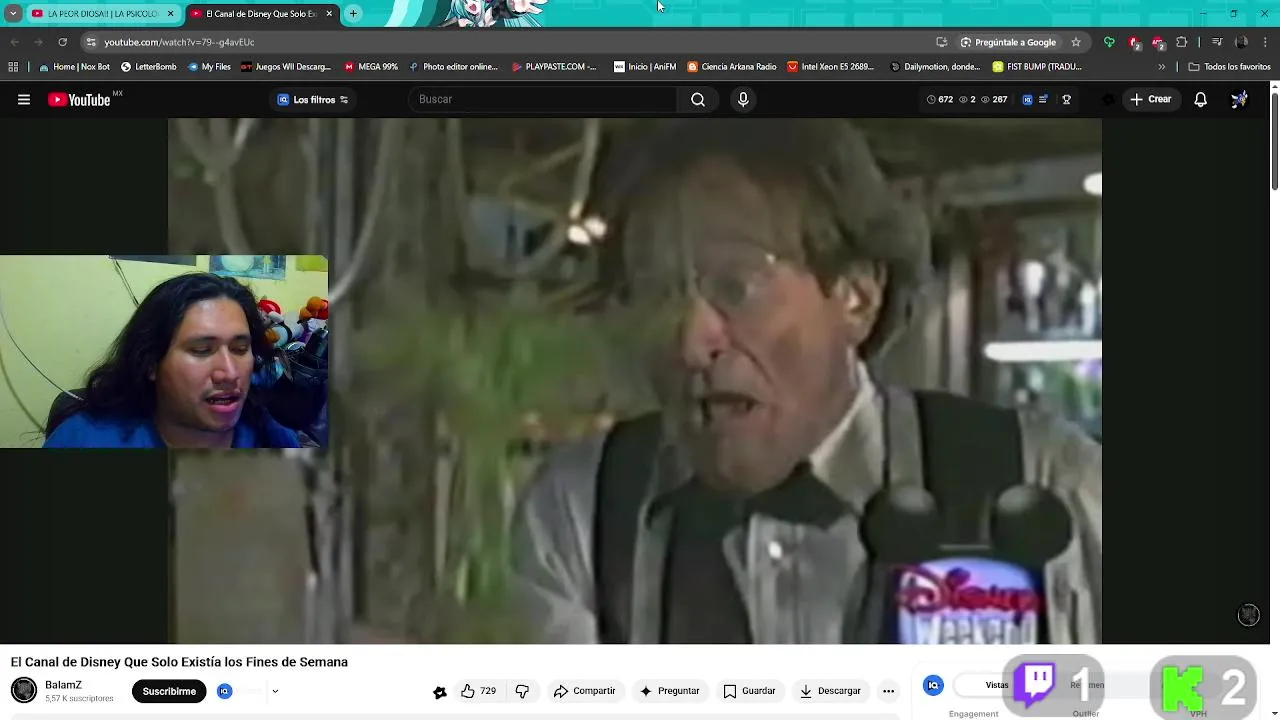The height and width of the screenshot is (720, 1280).
Task: Click the Suscribirme button
Action: tap(169, 691)
